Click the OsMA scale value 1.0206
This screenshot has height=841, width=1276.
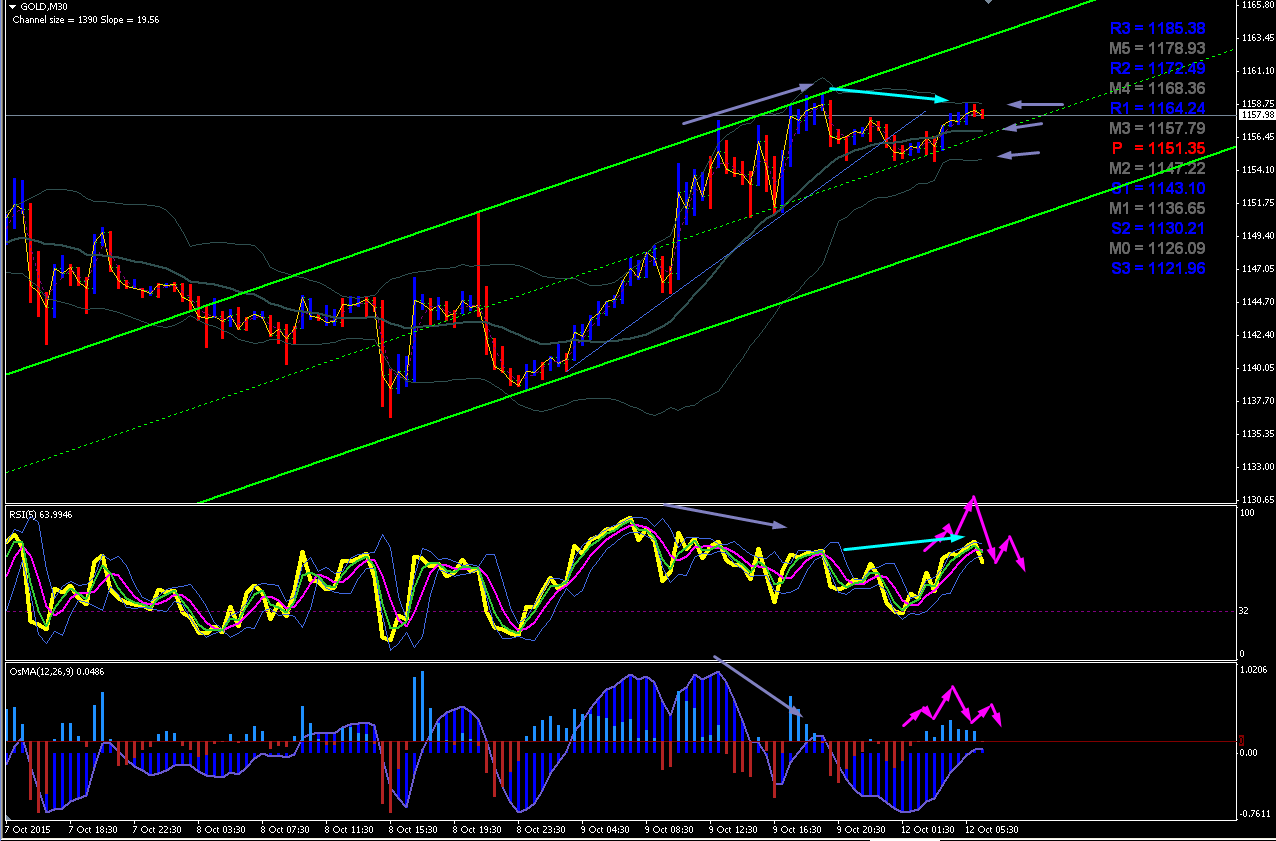1255,671
